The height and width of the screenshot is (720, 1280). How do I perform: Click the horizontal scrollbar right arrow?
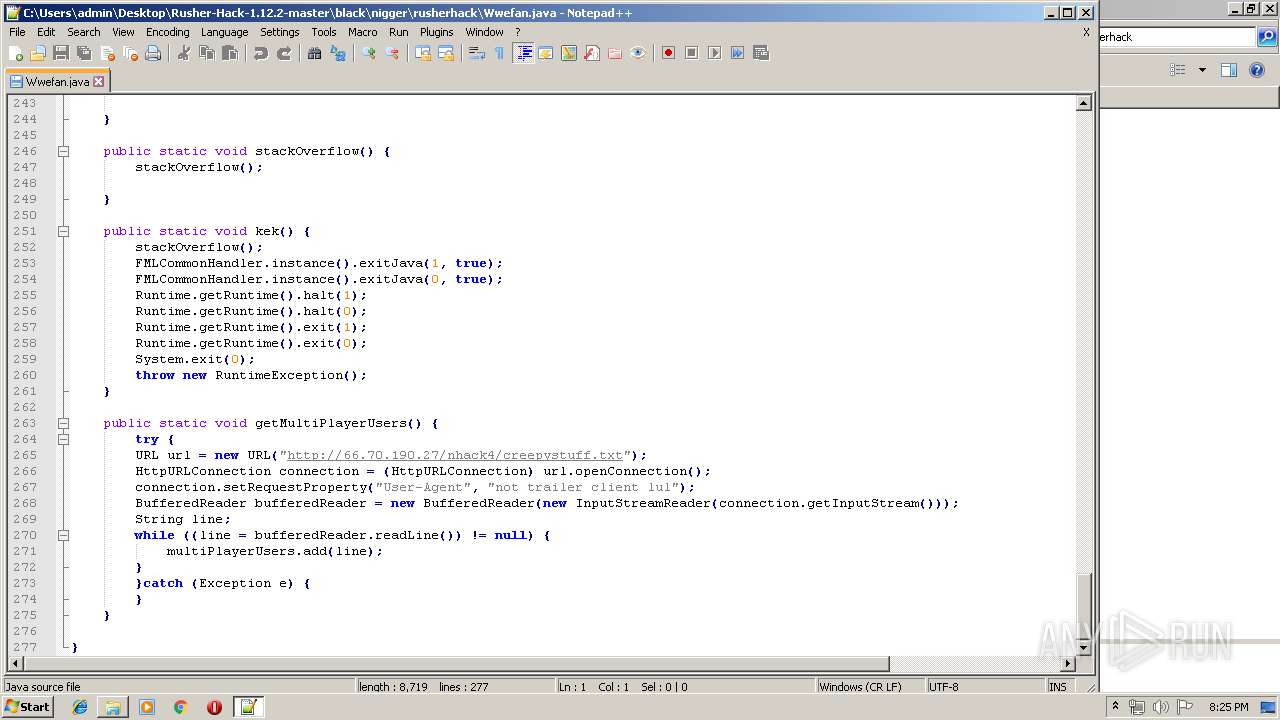click(1068, 664)
